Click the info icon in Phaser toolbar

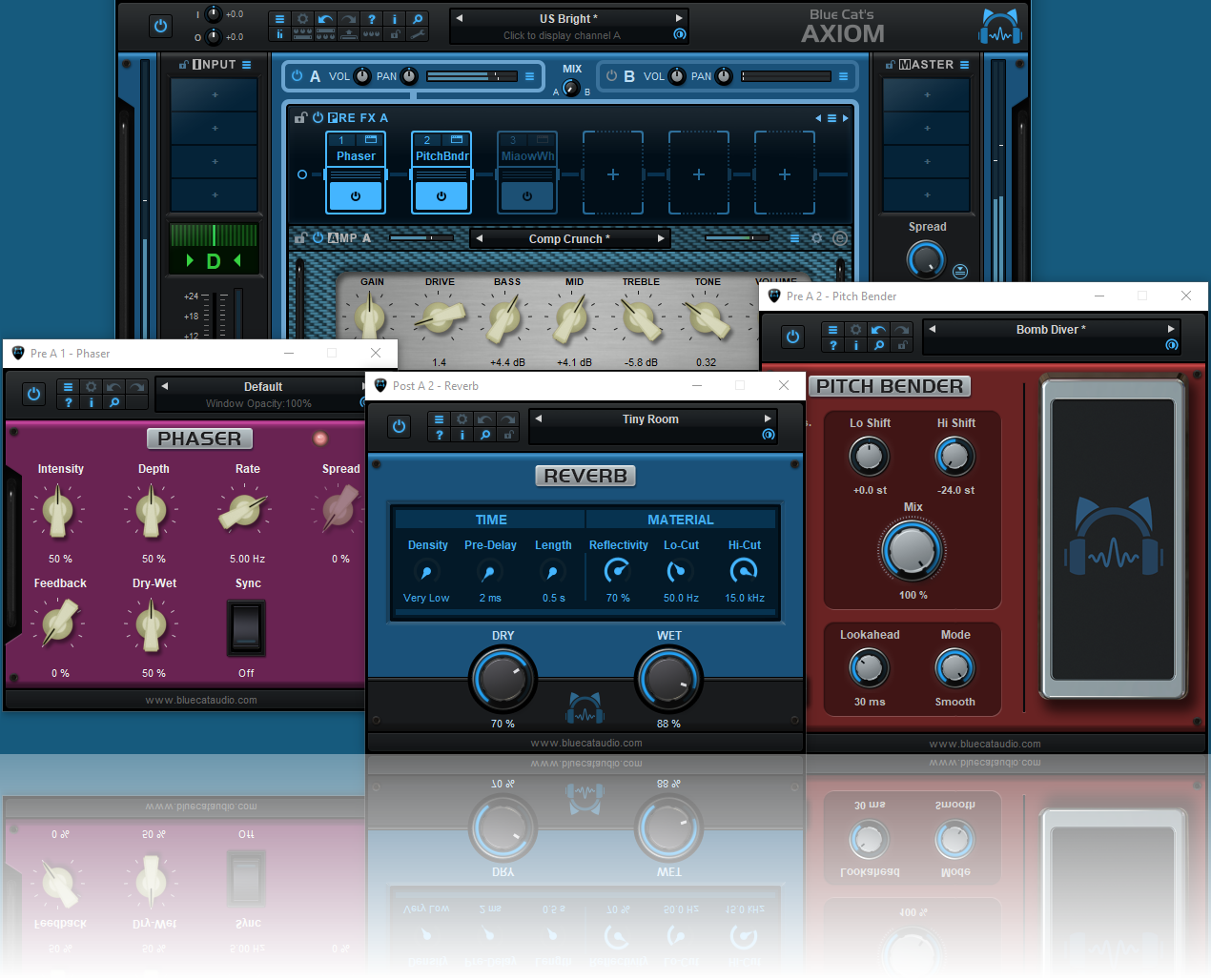pyautogui.click(x=92, y=402)
